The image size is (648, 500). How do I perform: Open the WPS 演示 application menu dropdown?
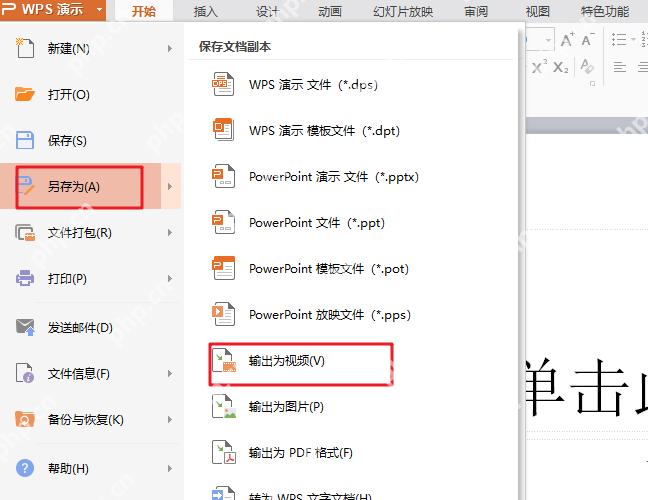(99, 9)
